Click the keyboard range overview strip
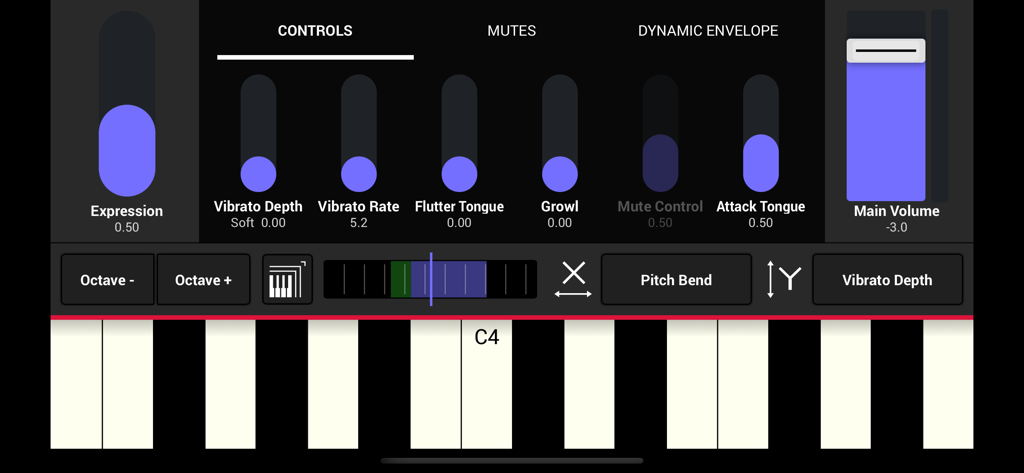 pyautogui.click(x=430, y=279)
